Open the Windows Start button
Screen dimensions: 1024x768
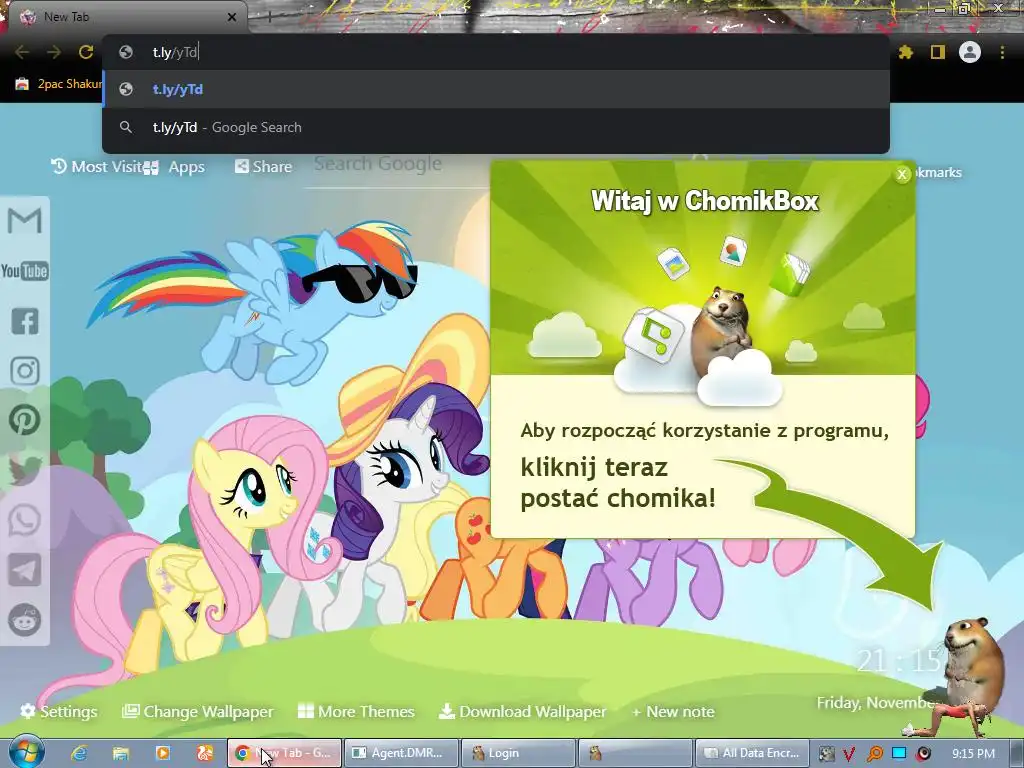coord(26,752)
